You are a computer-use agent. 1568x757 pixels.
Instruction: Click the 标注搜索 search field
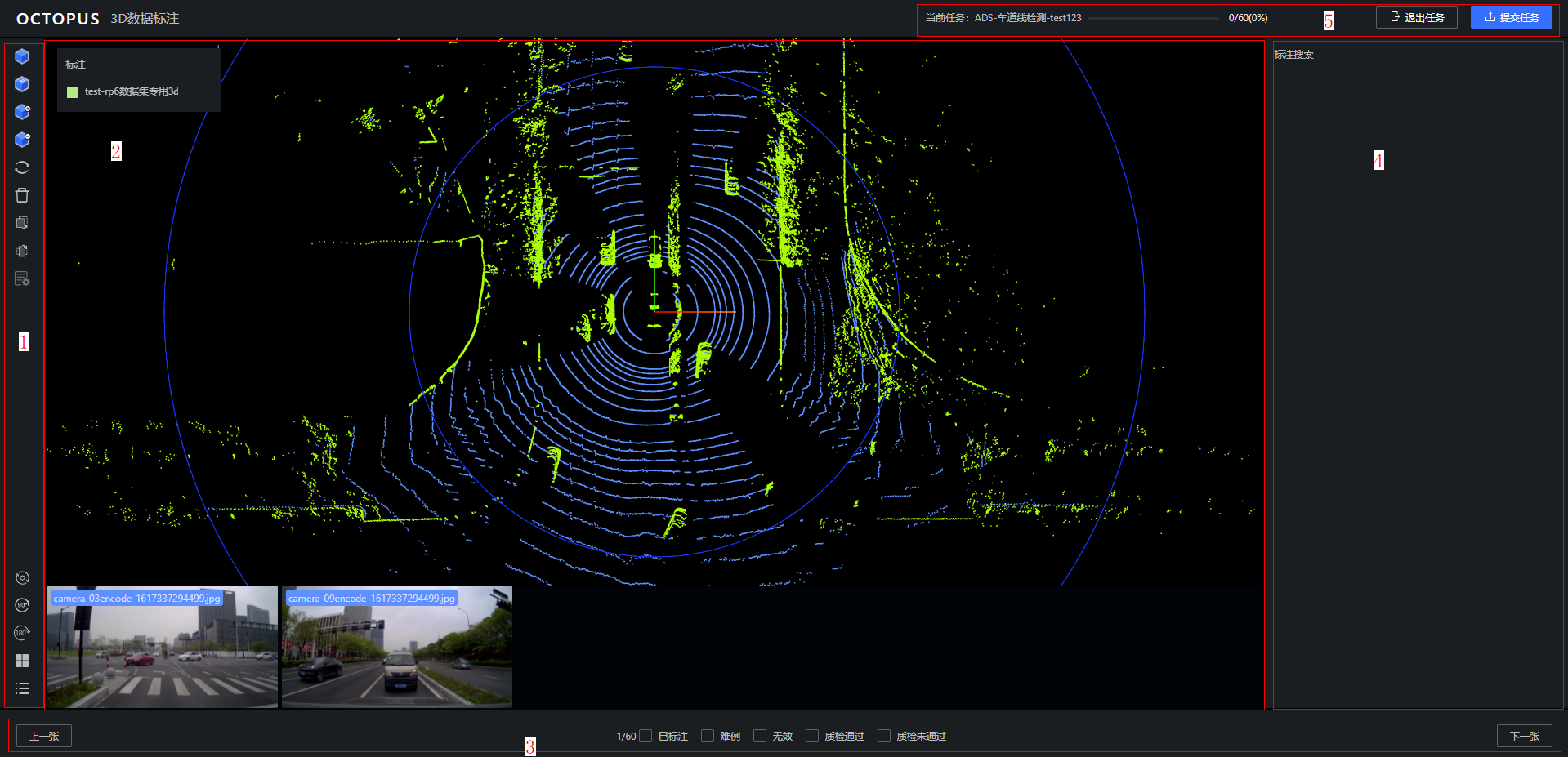[x=1294, y=55]
